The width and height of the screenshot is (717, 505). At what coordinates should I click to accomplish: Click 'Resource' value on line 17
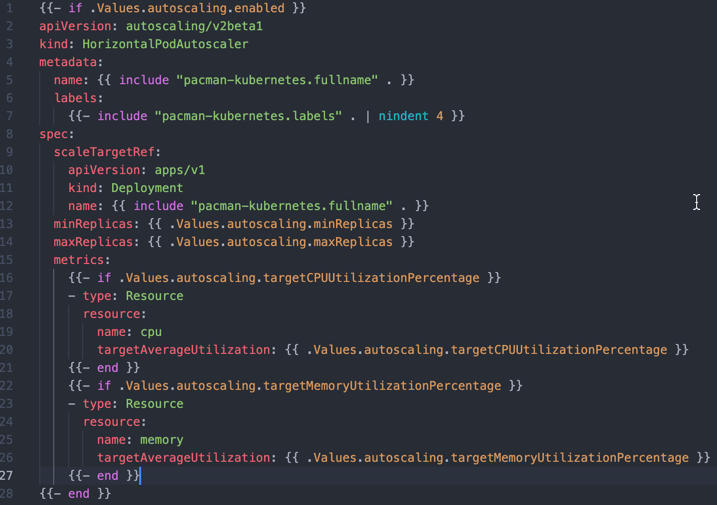tap(155, 296)
